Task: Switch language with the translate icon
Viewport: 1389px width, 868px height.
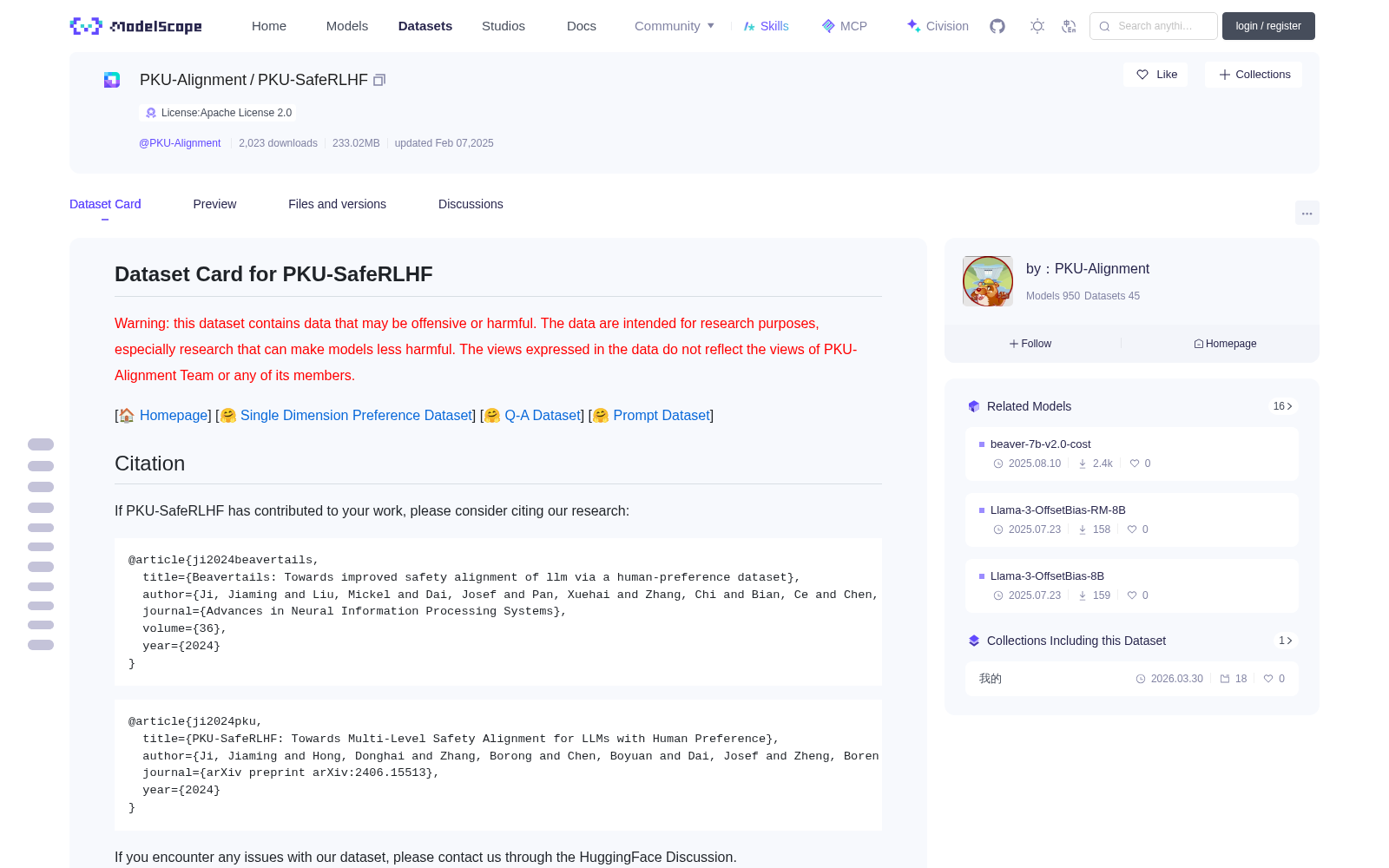Action: click(1069, 26)
